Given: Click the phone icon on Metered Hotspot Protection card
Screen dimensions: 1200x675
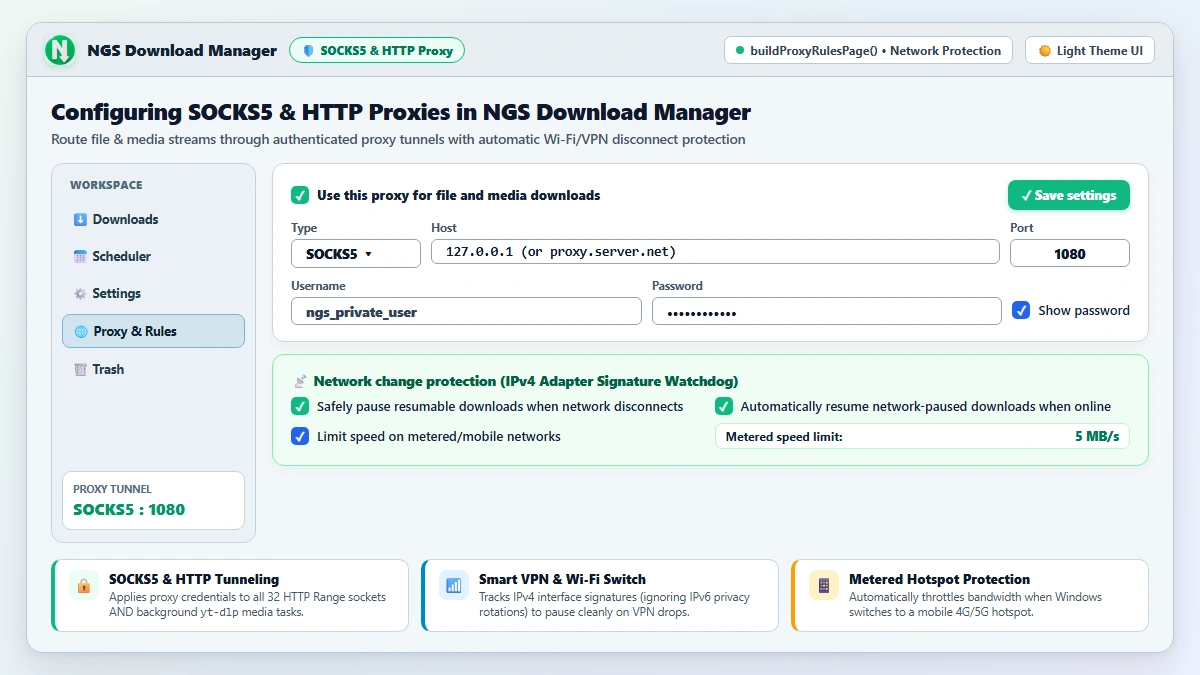Looking at the screenshot, I should 824,585.
